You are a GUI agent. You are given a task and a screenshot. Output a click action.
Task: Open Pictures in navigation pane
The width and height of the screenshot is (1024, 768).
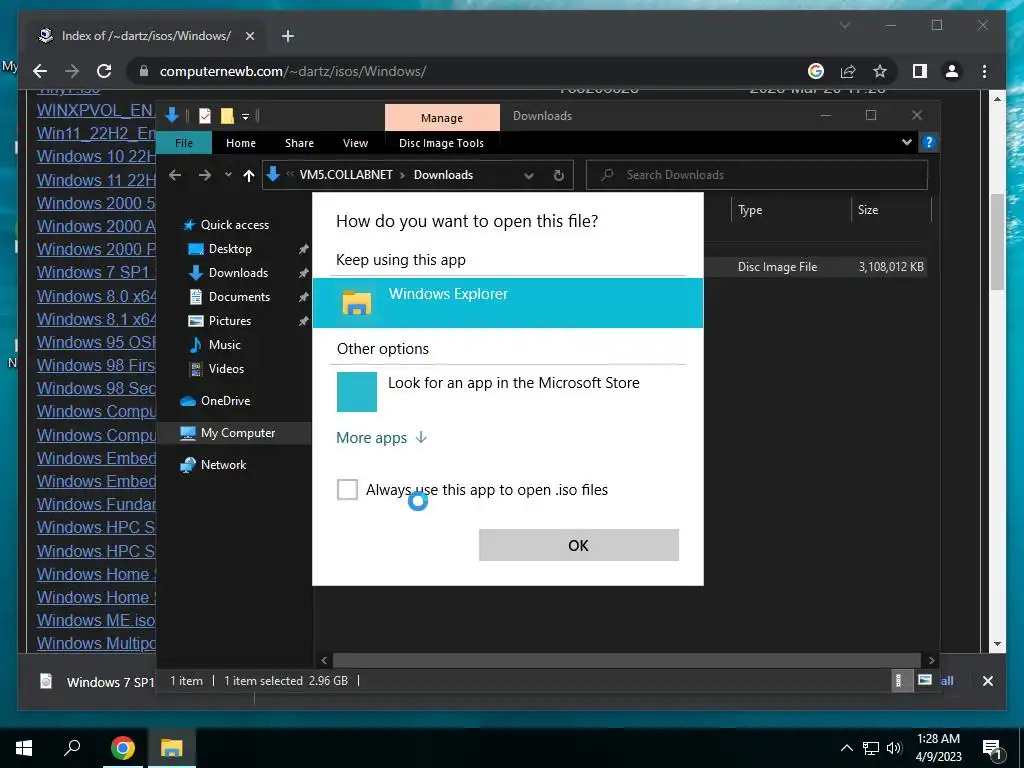[229, 321]
